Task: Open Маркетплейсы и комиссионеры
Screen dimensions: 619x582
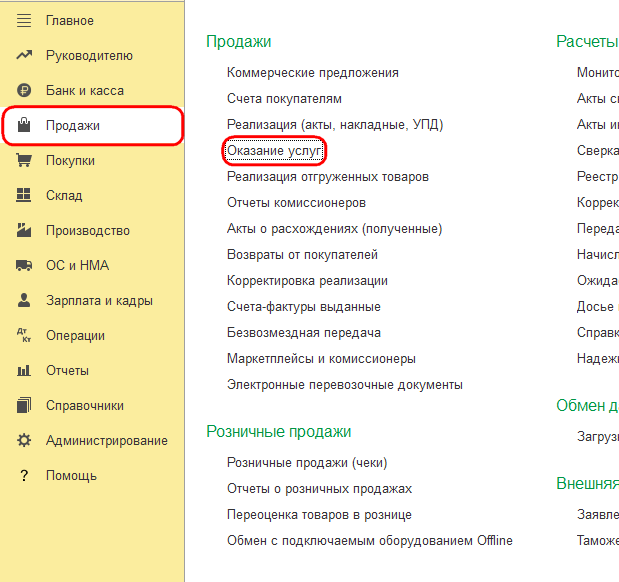Action: coord(321,359)
